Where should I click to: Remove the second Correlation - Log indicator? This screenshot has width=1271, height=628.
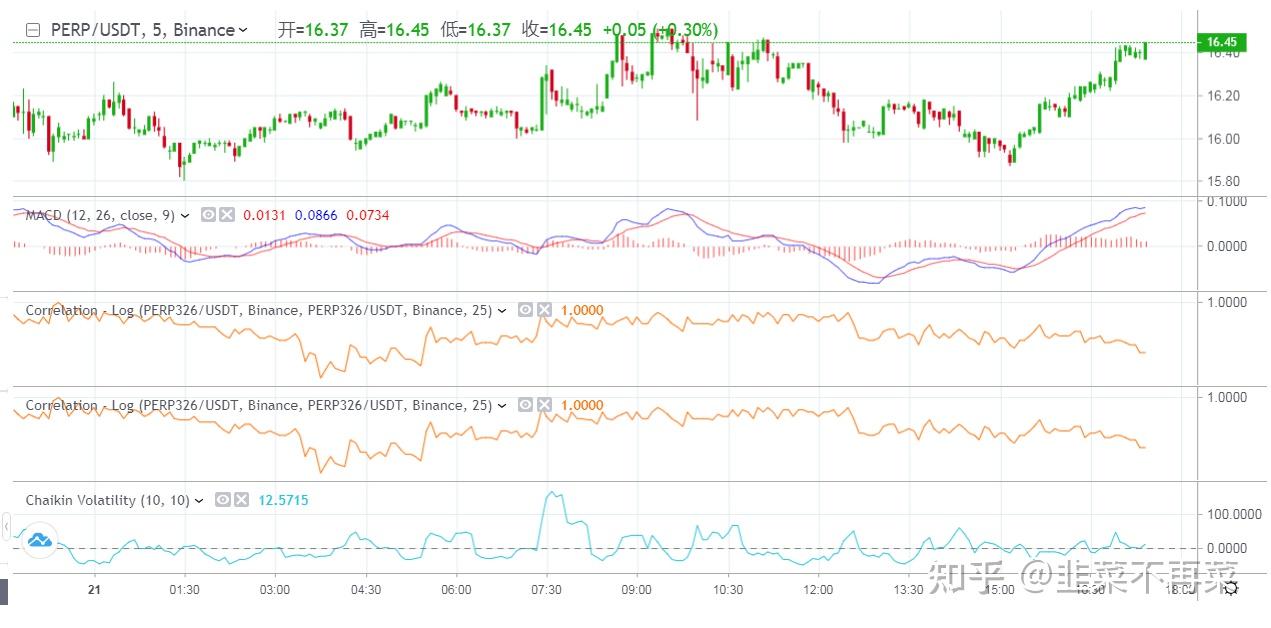544,405
